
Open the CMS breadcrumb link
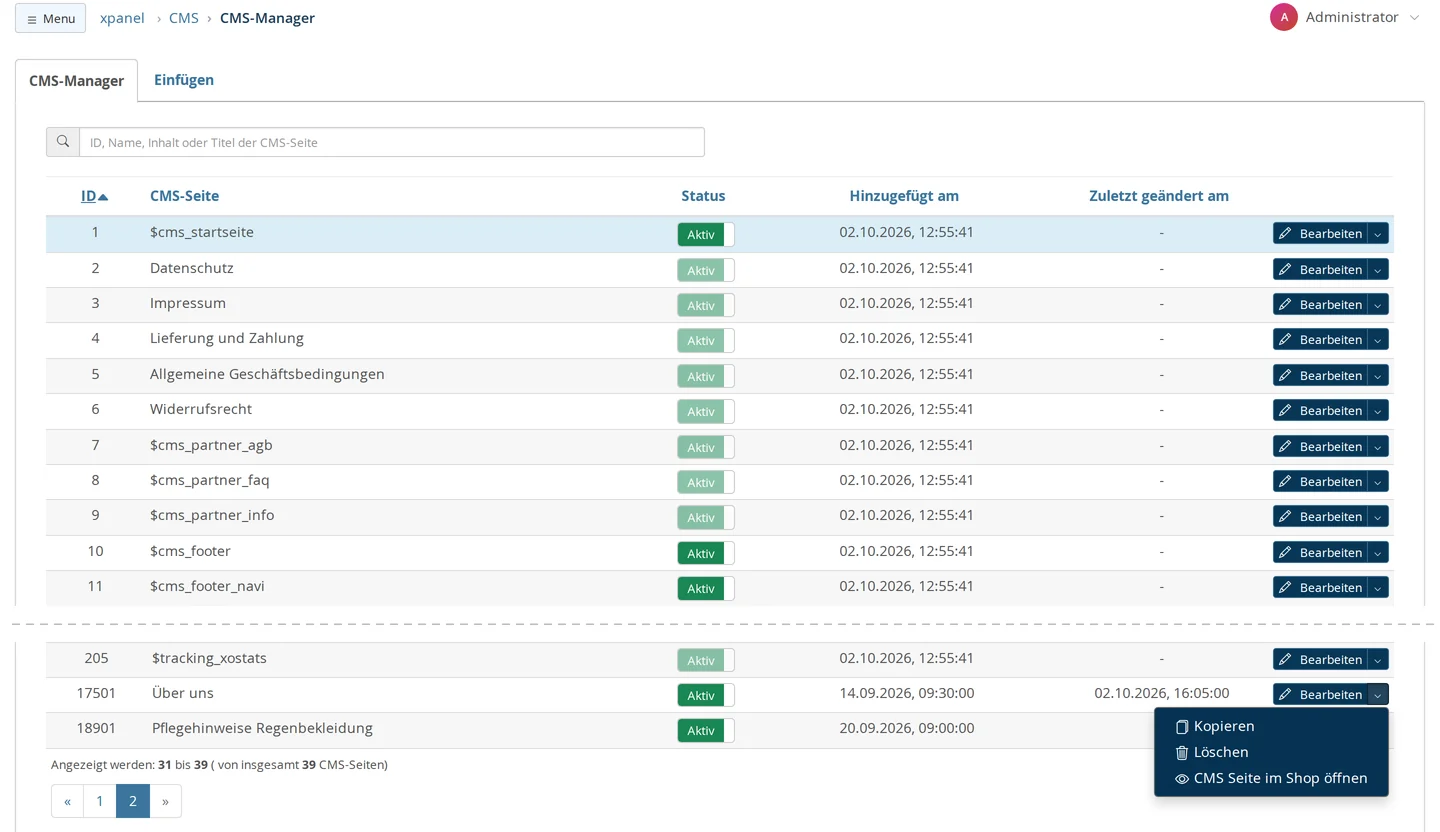pyautogui.click(x=184, y=18)
